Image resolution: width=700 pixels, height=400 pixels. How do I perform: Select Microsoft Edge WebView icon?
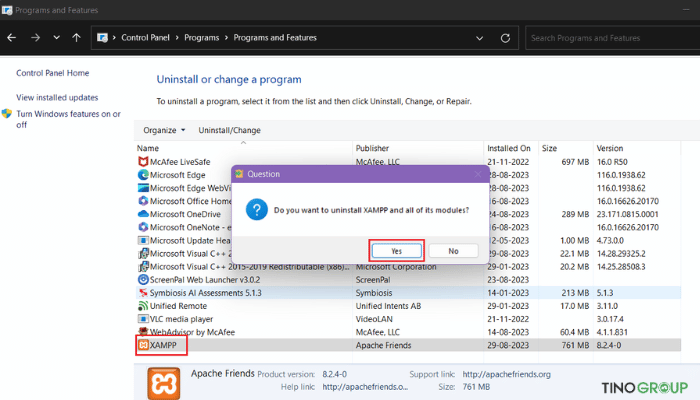click(143, 188)
